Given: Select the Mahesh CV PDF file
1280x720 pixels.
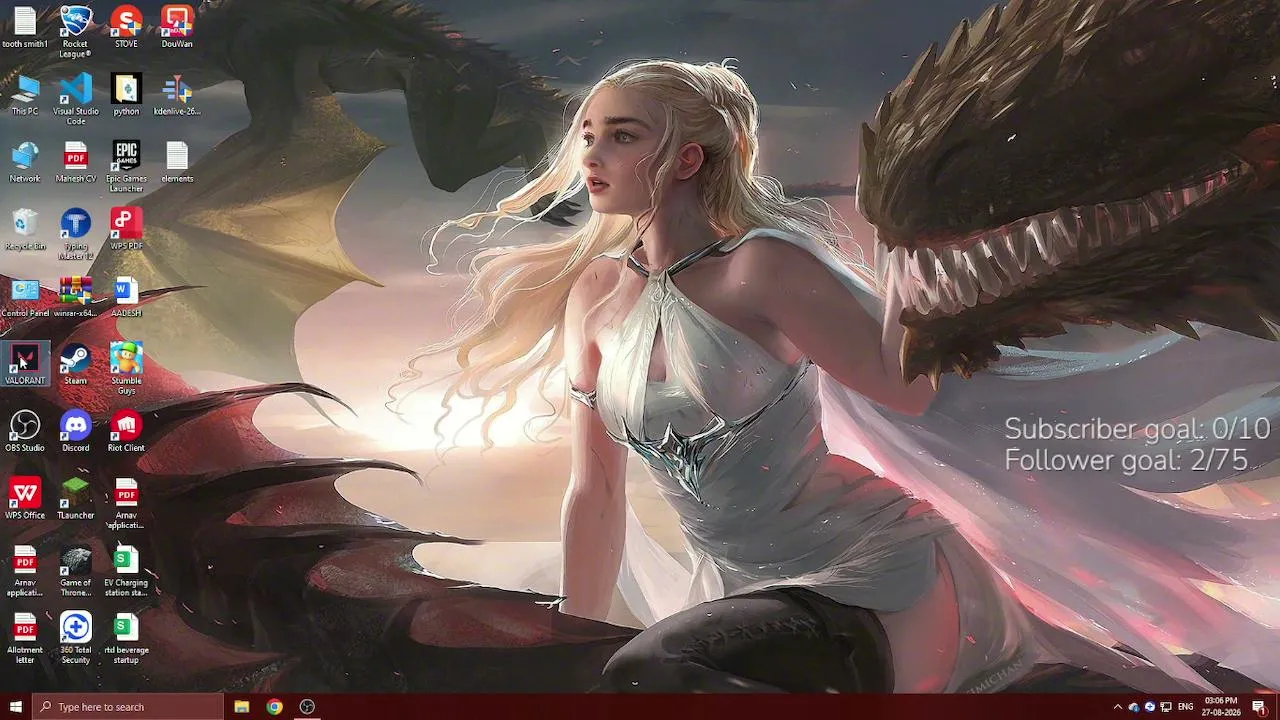Looking at the screenshot, I should pos(75,162).
